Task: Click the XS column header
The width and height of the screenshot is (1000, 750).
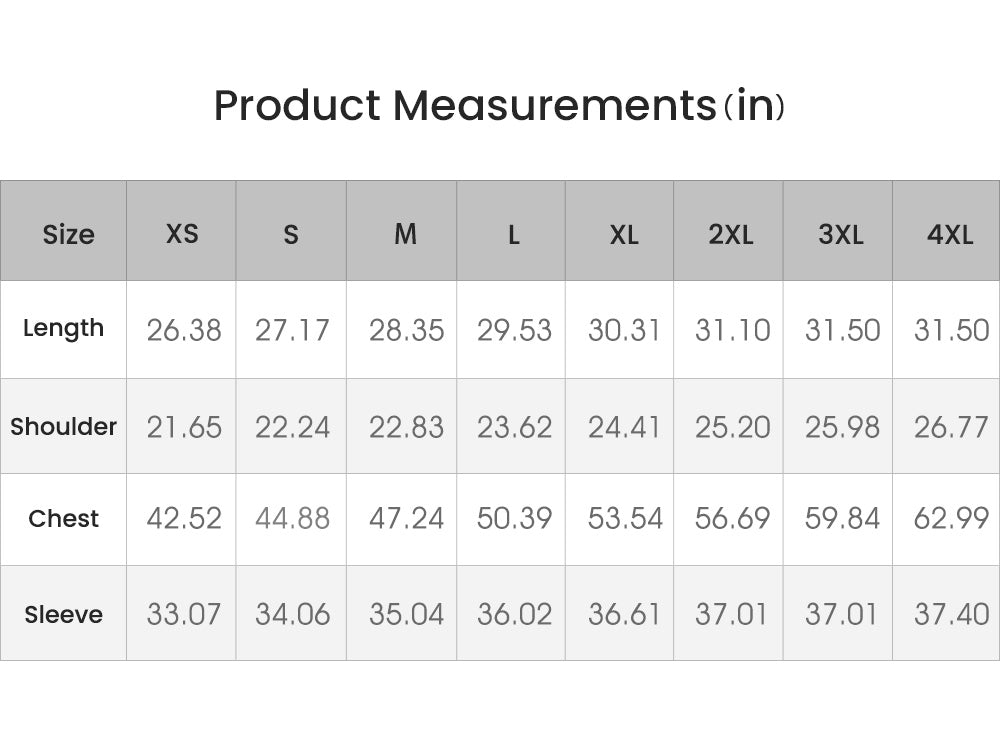Action: pyautogui.click(x=182, y=234)
